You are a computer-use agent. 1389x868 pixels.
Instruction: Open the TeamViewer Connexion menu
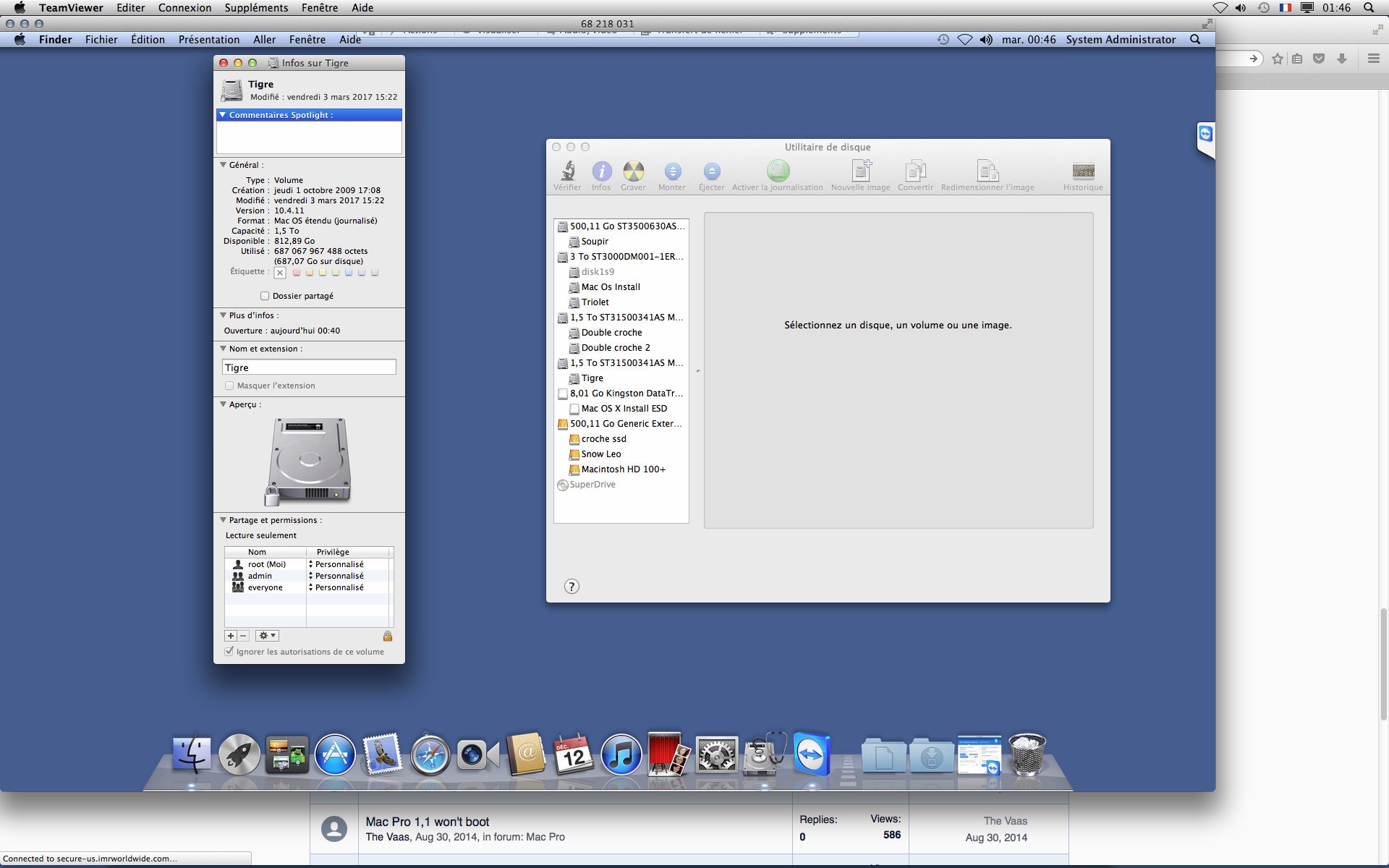[x=185, y=8]
